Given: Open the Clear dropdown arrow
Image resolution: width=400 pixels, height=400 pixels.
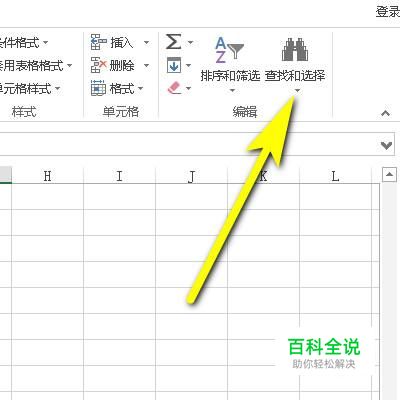Looking at the screenshot, I should tap(189, 88).
